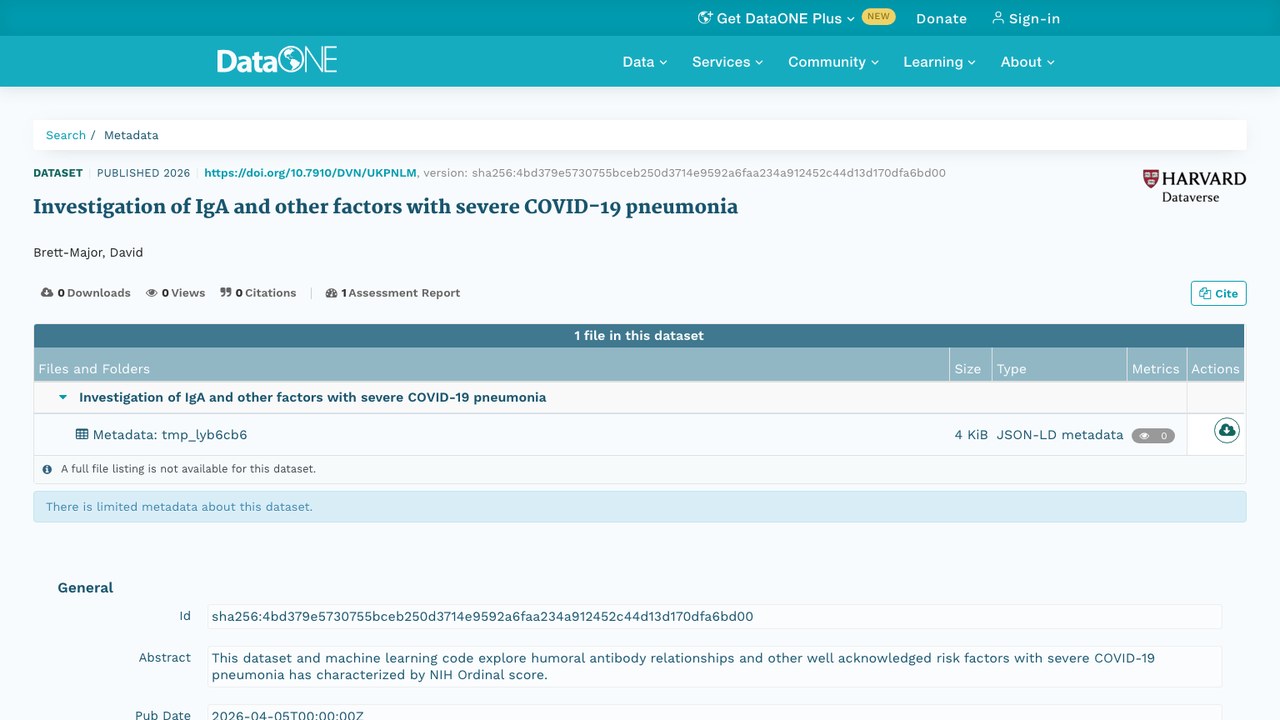Open the dataset DOI link
This screenshot has height=720, width=1280.
(x=311, y=173)
